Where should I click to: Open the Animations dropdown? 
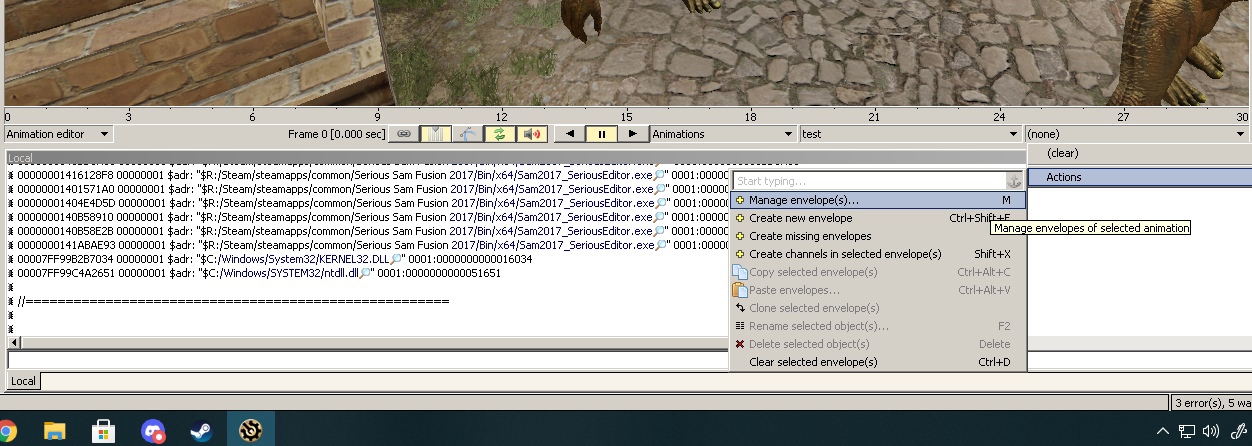722,134
